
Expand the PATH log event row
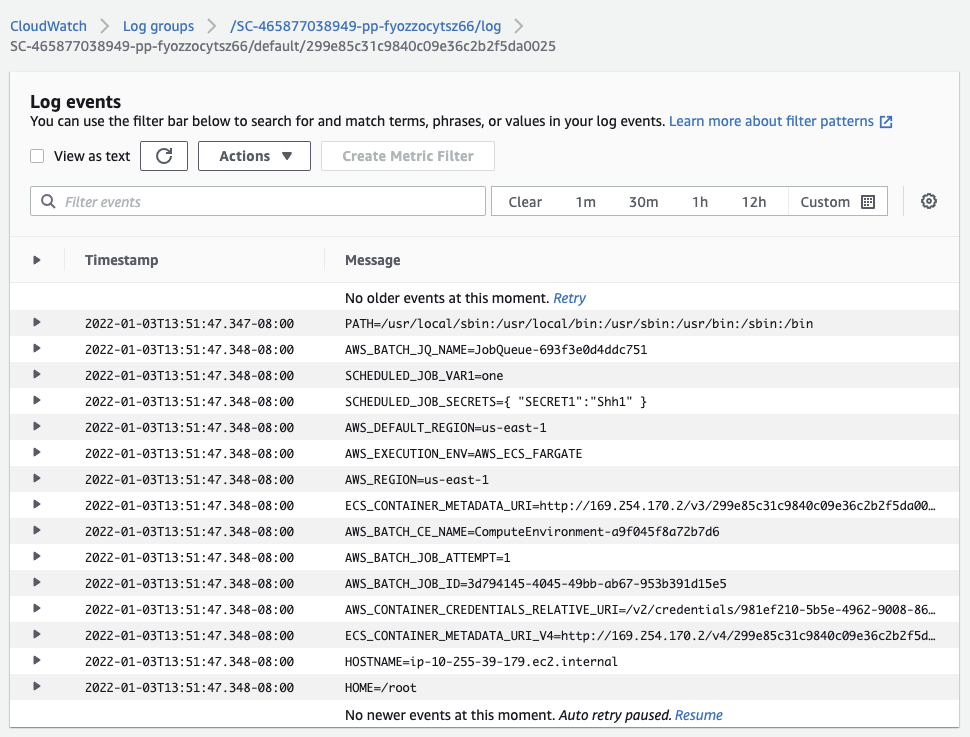[37, 323]
